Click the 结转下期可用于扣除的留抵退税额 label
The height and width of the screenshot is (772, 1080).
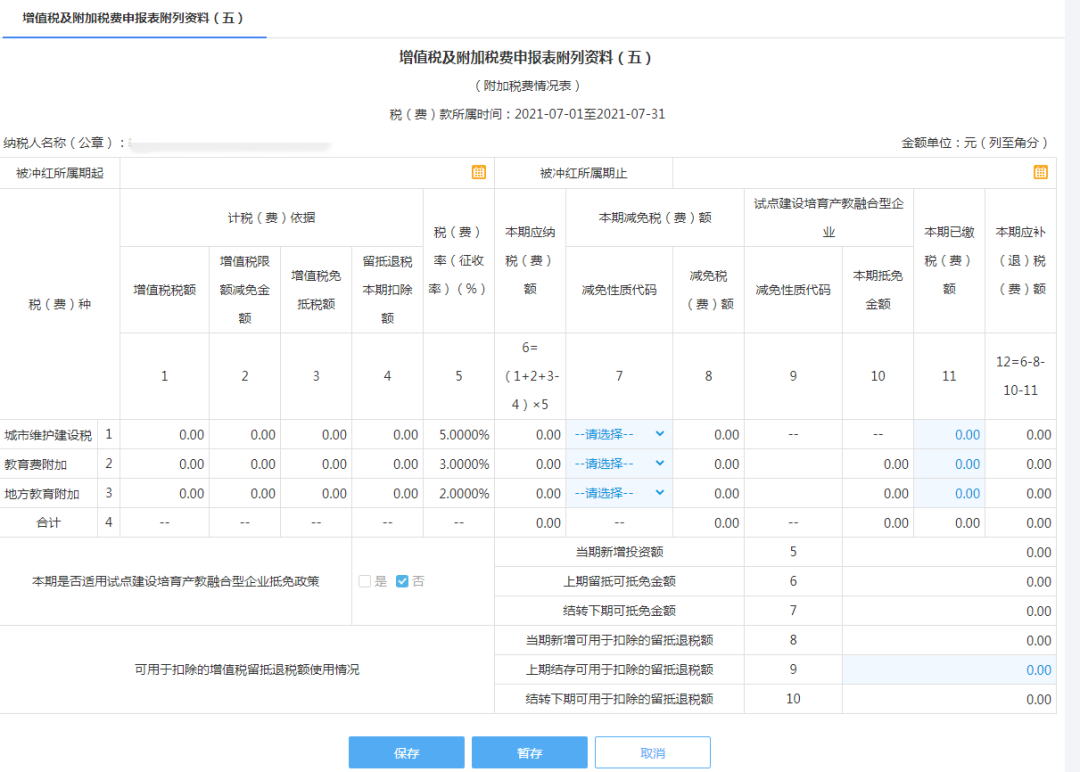(619, 698)
